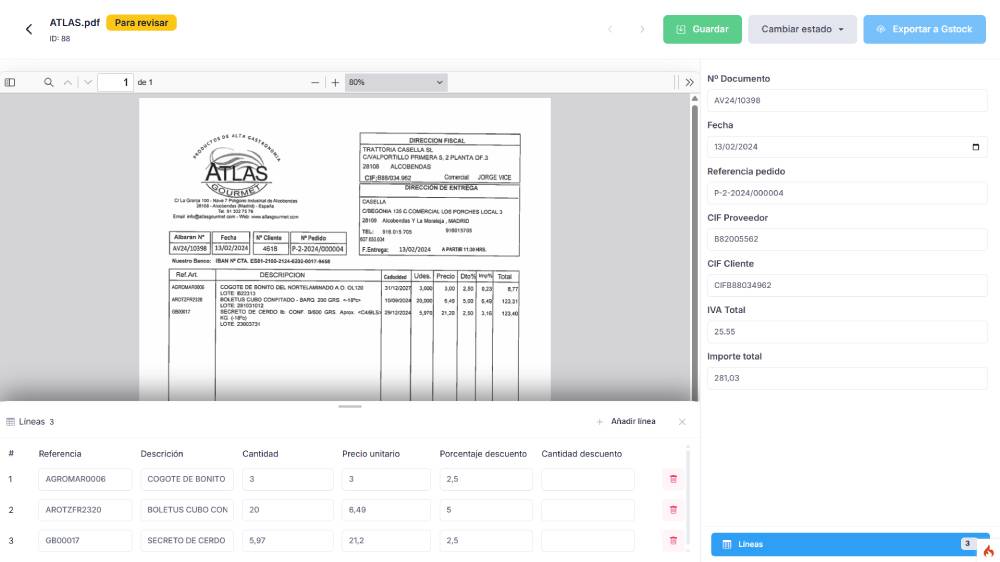Edit line 2 Cantidad descuento field
Image resolution: width=1000 pixels, height=562 pixels.
(x=588, y=510)
